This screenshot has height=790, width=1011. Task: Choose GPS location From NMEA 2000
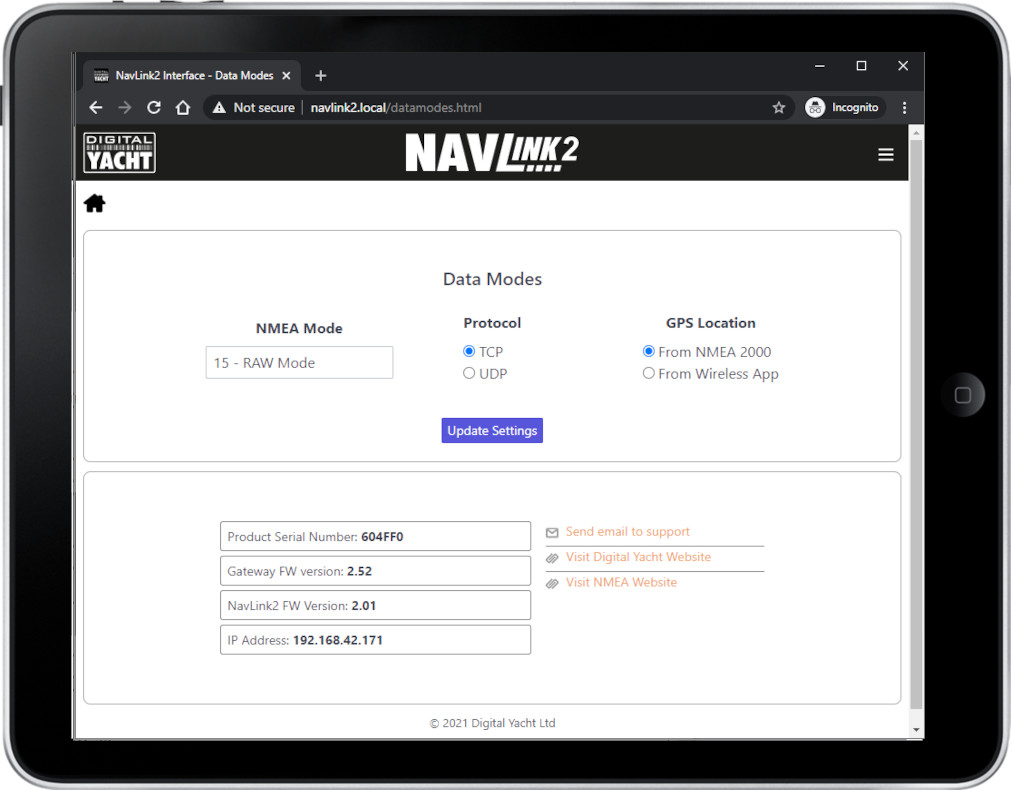coord(649,352)
